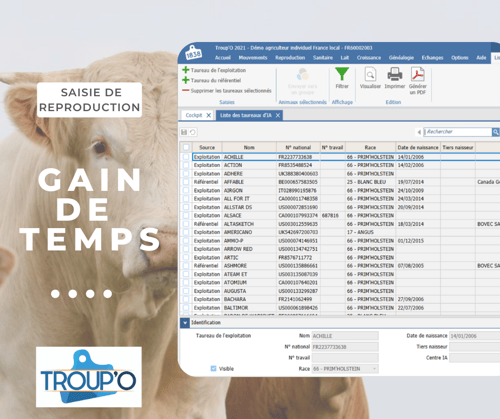This screenshot has height=419, width=500.
Task: Click the green Filtrer funnel icon
Action: 342,74
